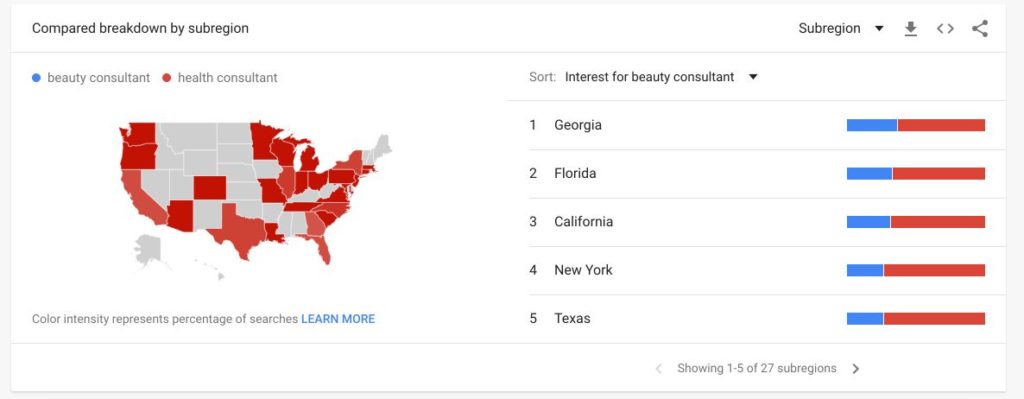The width and height of the screenshot is (1024, 399).
Task: Click the Subregion dropdown arrow
Action: point(879,29)
